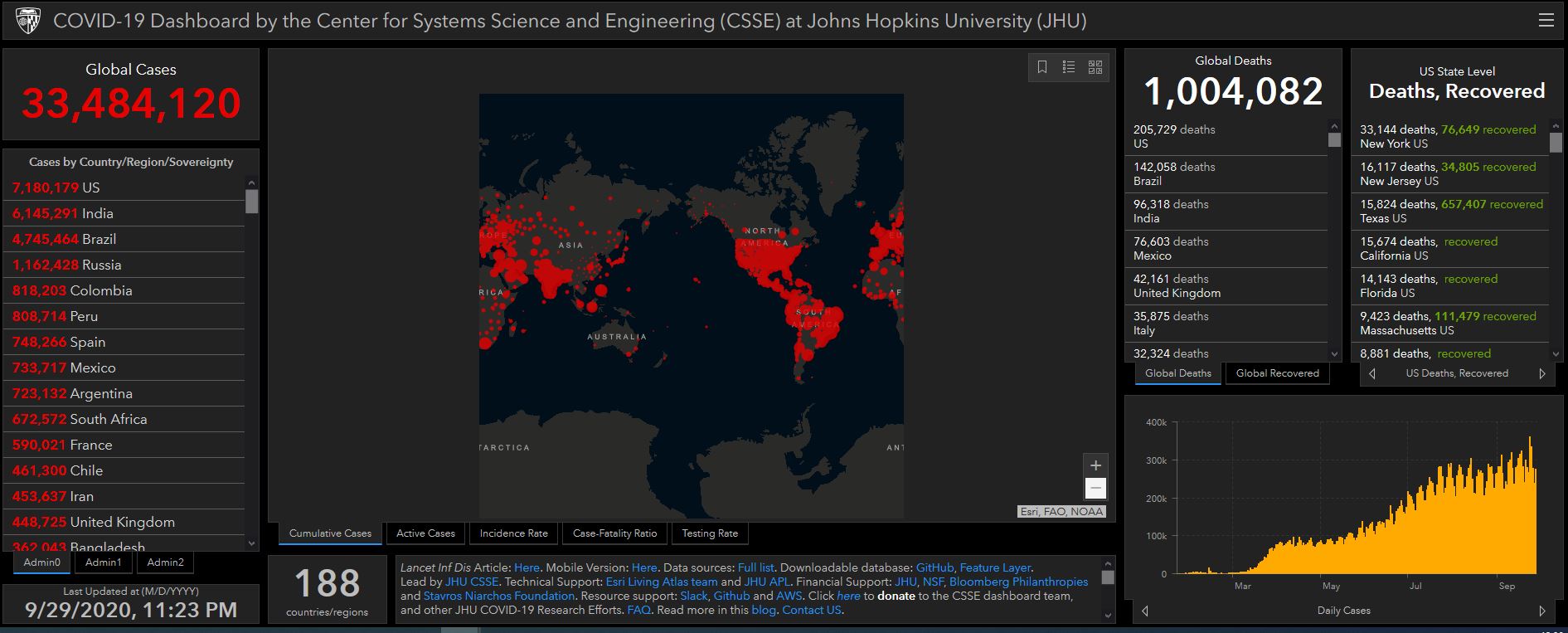Viewport: 1568px width, 633px height.
Task: Open the Full list data sources link
Action: pos(755,567)
